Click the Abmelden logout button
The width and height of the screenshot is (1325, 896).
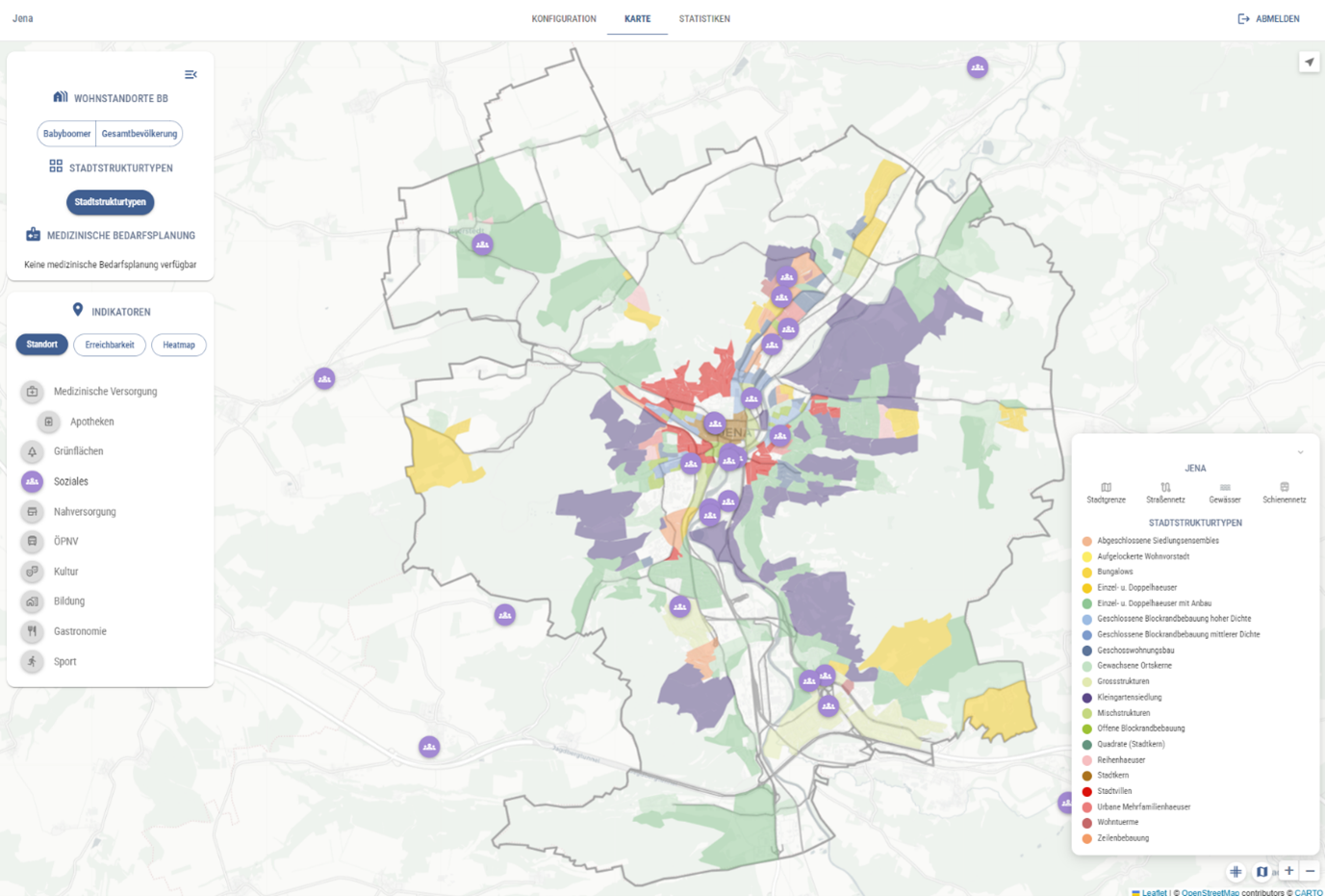(1268, 19)
